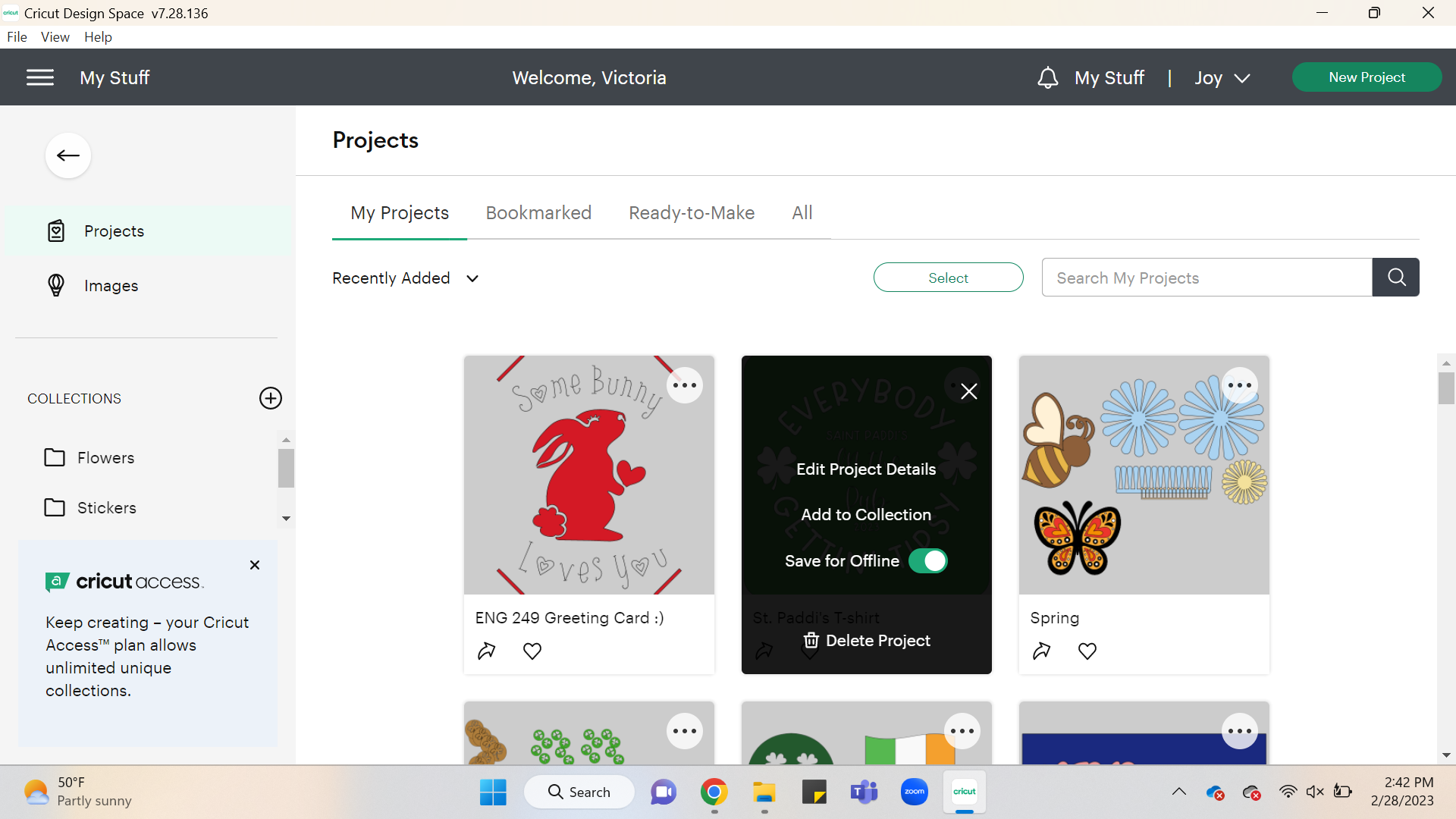The width and height of the screenshot is (1456, 819).
Task: Click inside the Search My Projects field
Action: click(x=1206, y=277)
